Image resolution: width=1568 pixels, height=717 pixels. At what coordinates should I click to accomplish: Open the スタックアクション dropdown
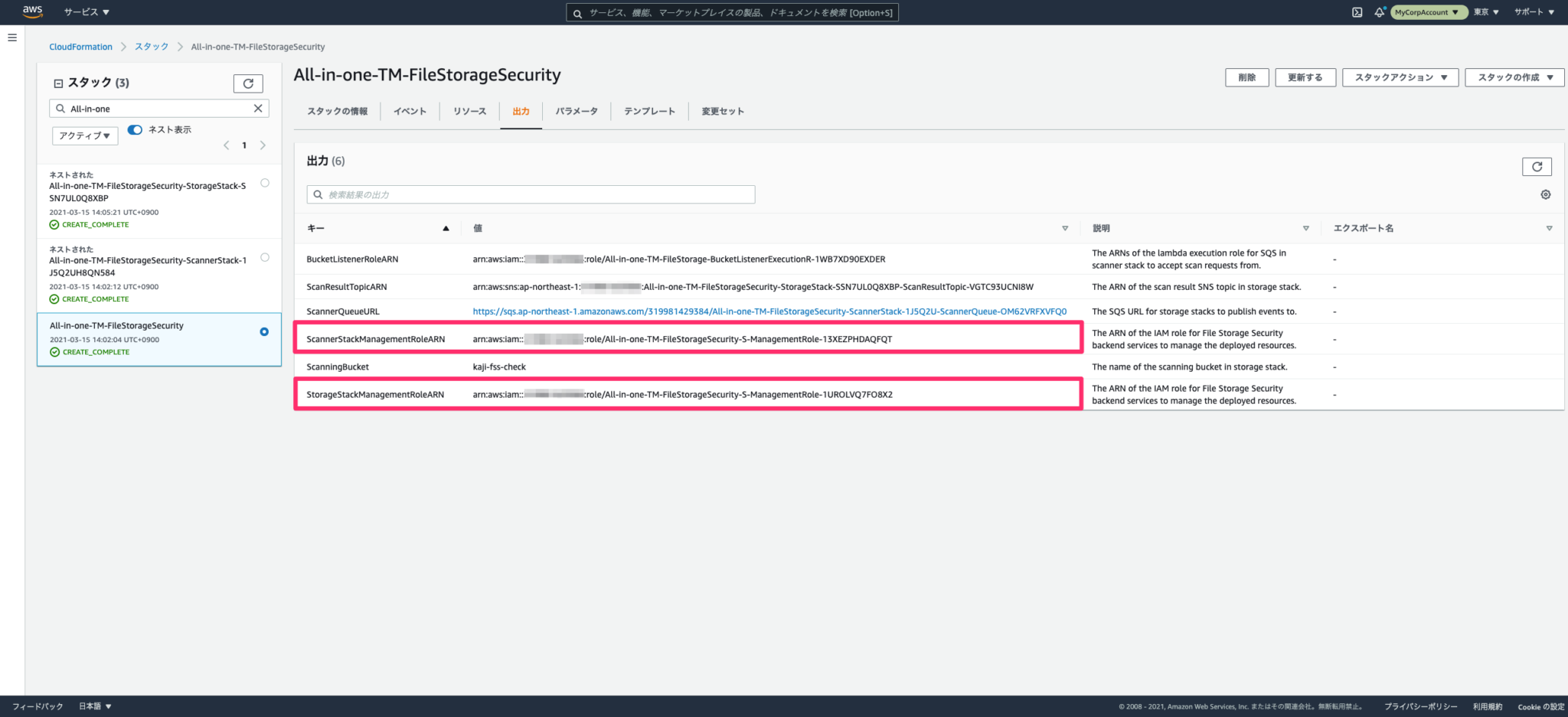[1400, 77]
